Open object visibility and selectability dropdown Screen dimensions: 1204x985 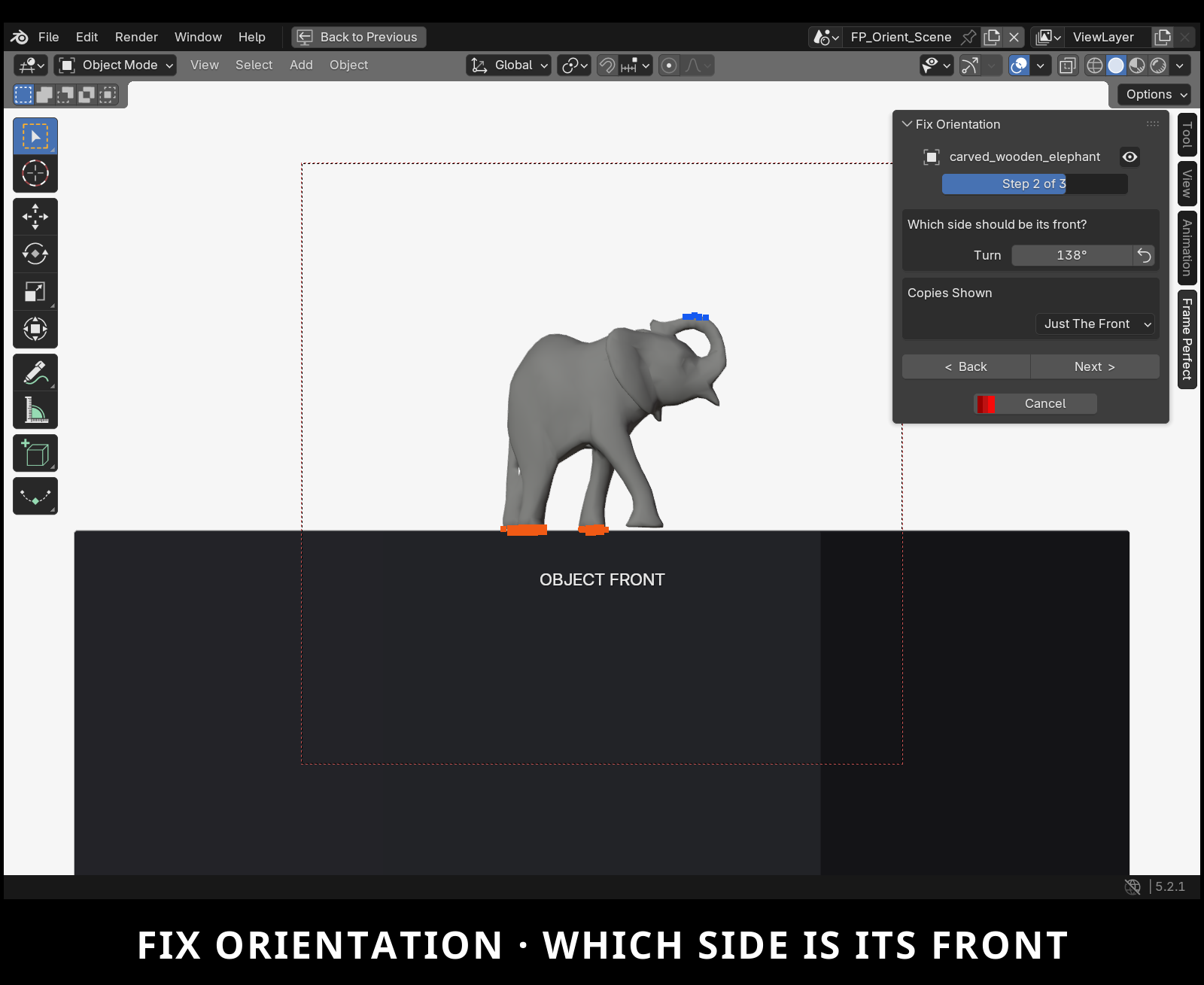tap(936, 65)
